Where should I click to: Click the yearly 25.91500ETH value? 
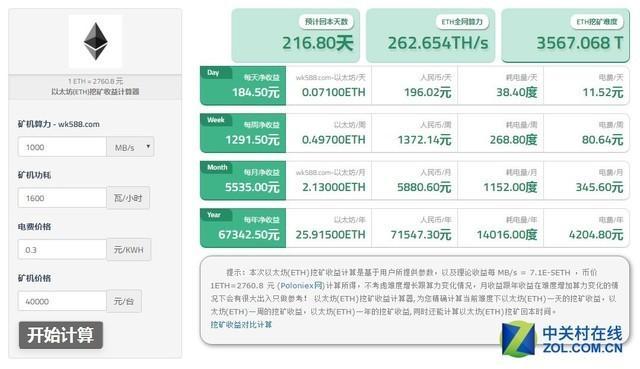(x=330, y=235)
